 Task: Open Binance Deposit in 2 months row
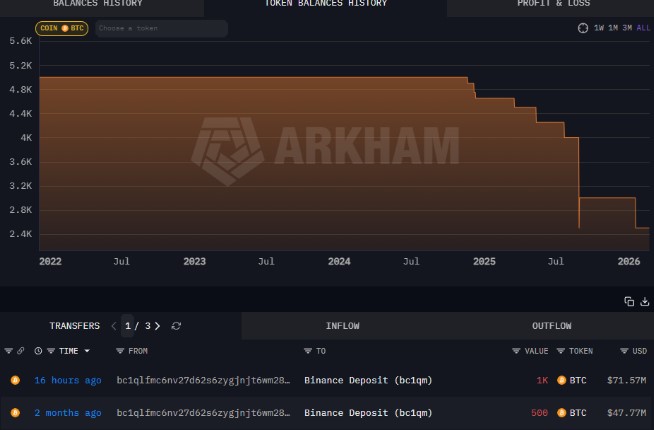pos(368,413)
